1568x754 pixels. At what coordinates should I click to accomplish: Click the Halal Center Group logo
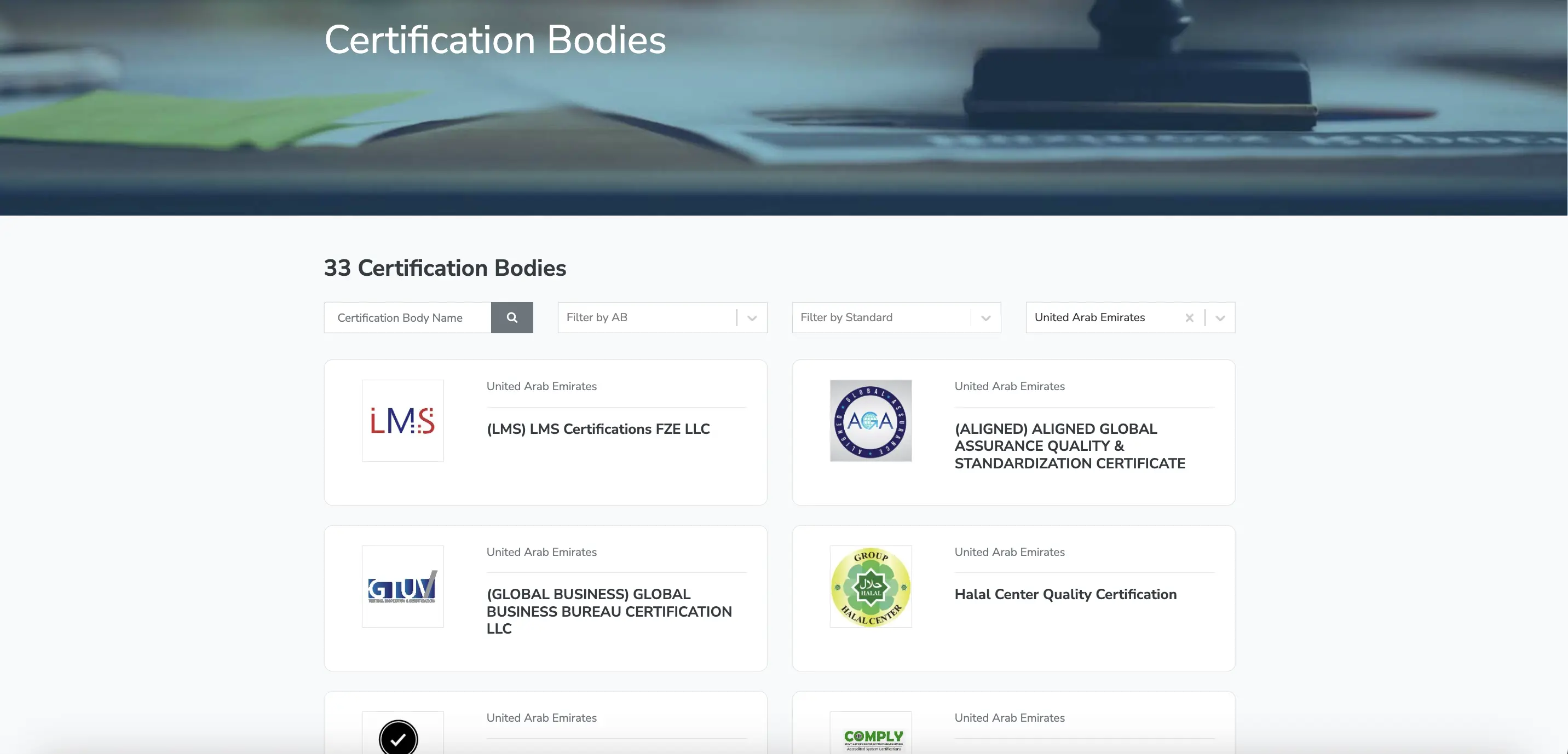[x=871, y=587]
